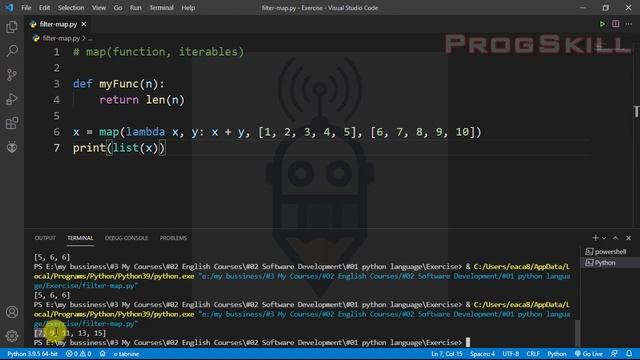This screenshot has width=640, height=360.
Task: Click the terminal scrollbar thumb
Action: pyautogui.click(x=577, y=333)
